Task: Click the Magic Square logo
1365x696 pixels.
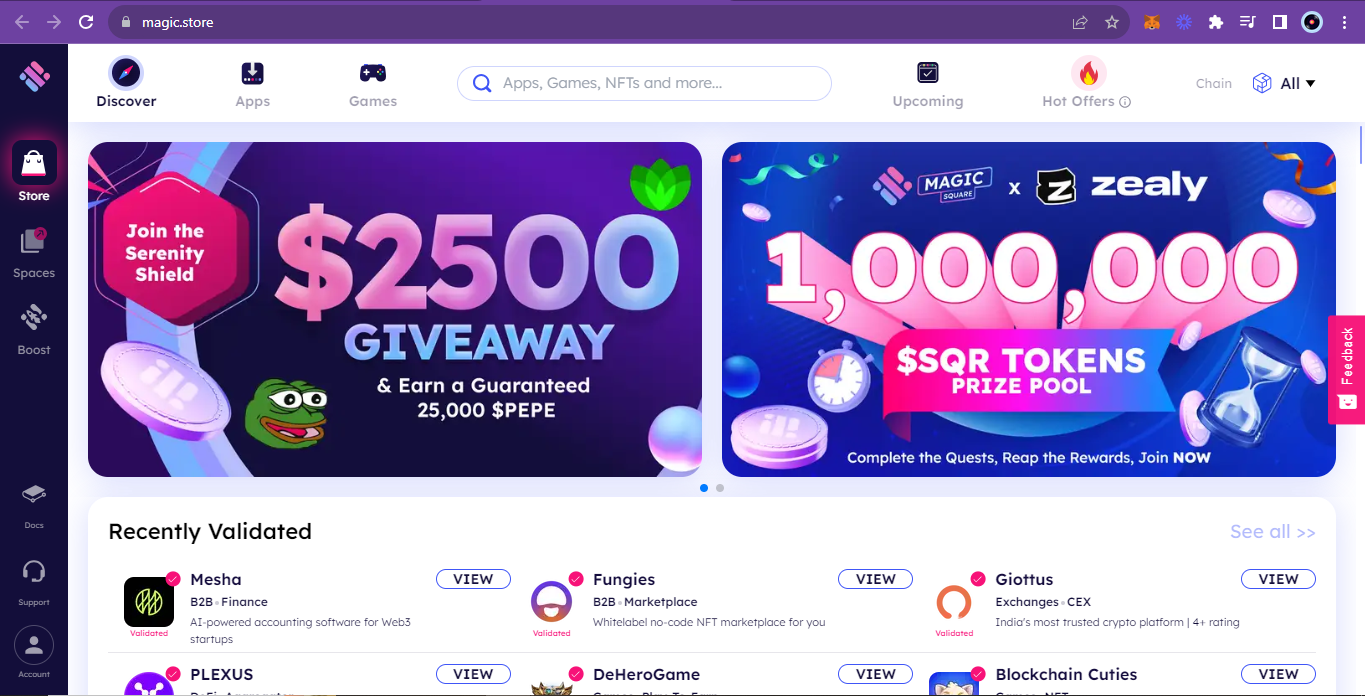Action: tap(34, 76)
